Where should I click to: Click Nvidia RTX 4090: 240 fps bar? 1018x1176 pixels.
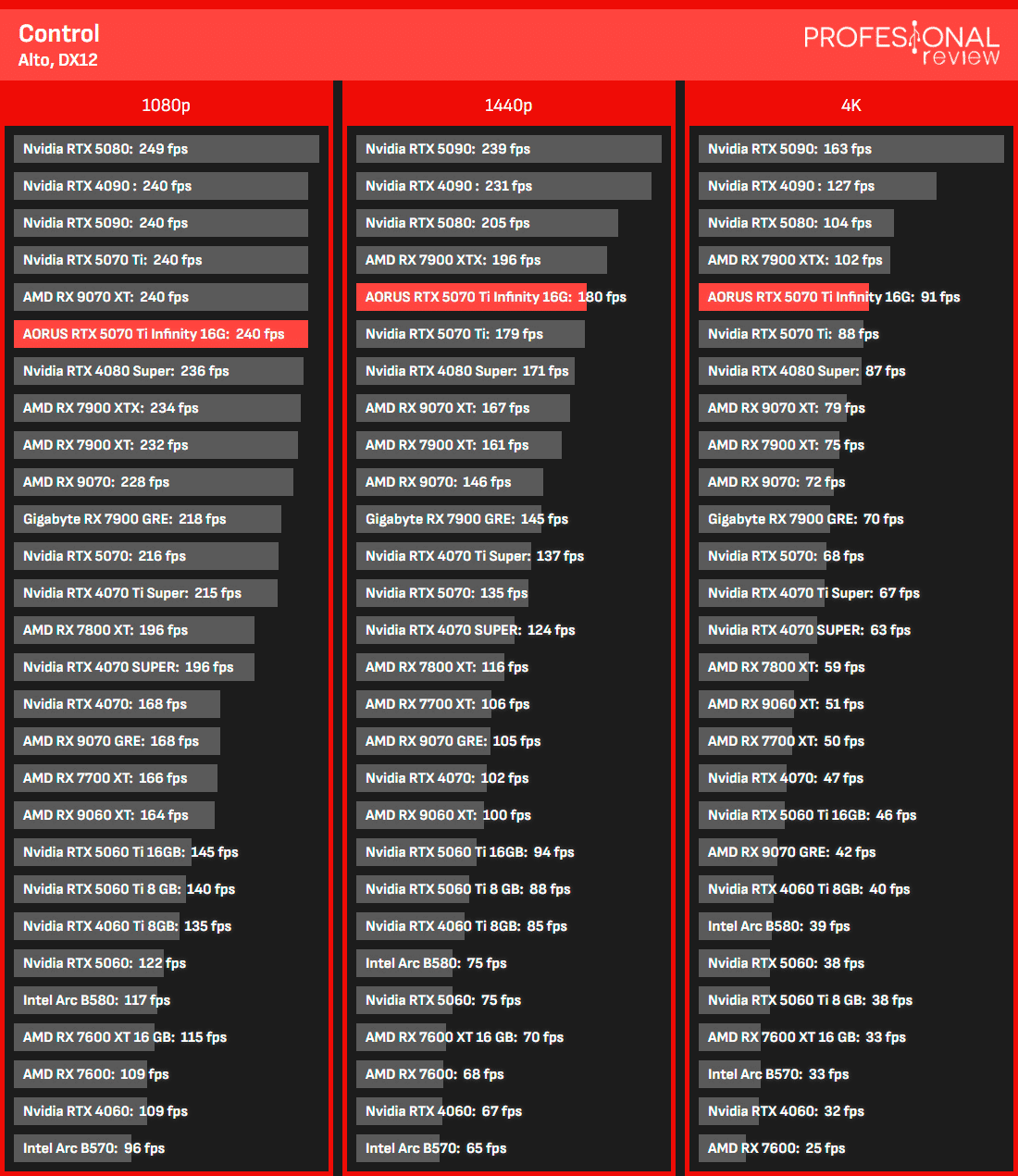(161, 186)
